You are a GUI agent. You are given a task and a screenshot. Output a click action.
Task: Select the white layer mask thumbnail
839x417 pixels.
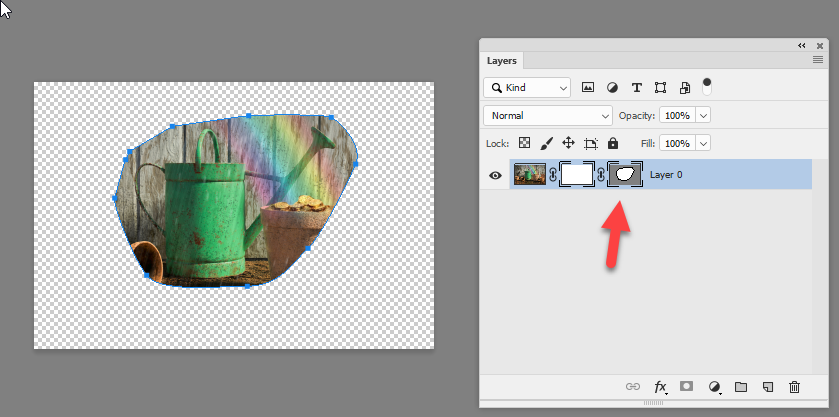tap(577, 175)
